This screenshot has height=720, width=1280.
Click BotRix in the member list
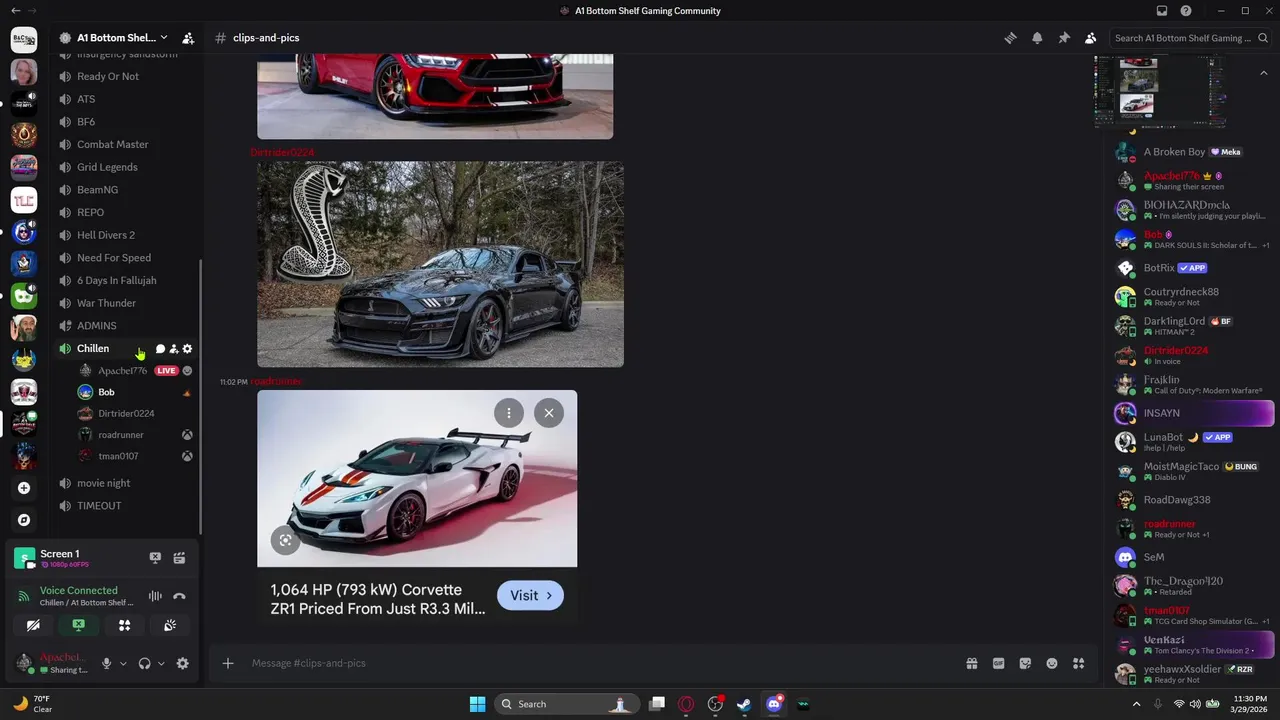point(1194,268)
